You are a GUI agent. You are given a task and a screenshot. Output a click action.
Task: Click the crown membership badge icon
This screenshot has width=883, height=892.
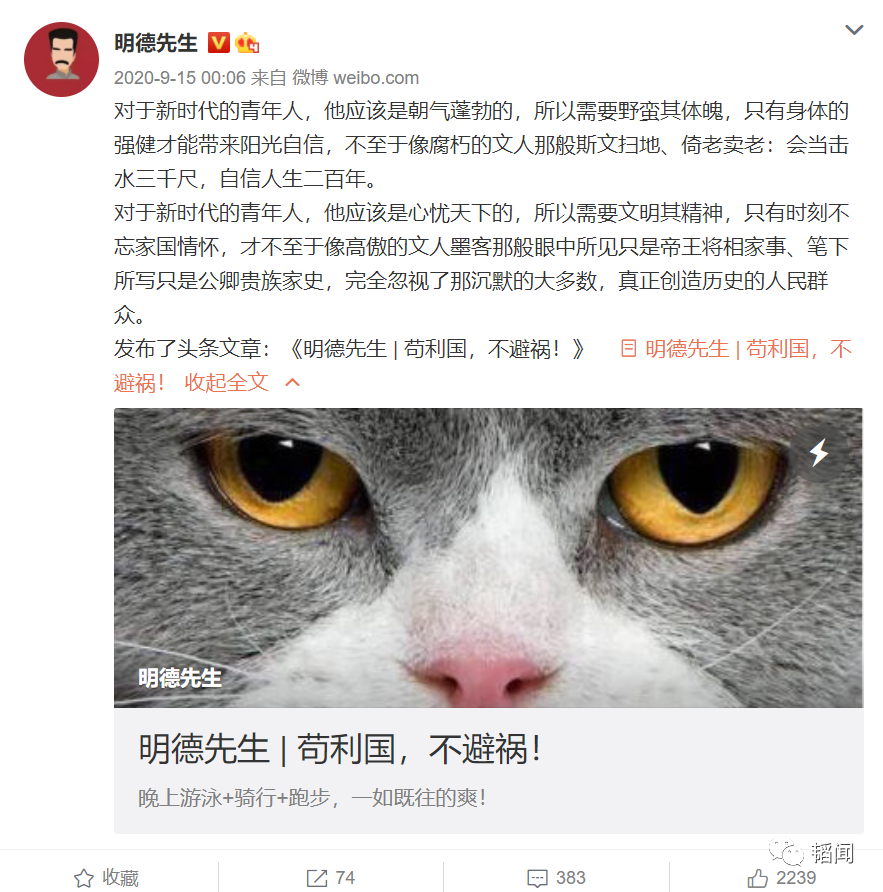coord(247,43)
